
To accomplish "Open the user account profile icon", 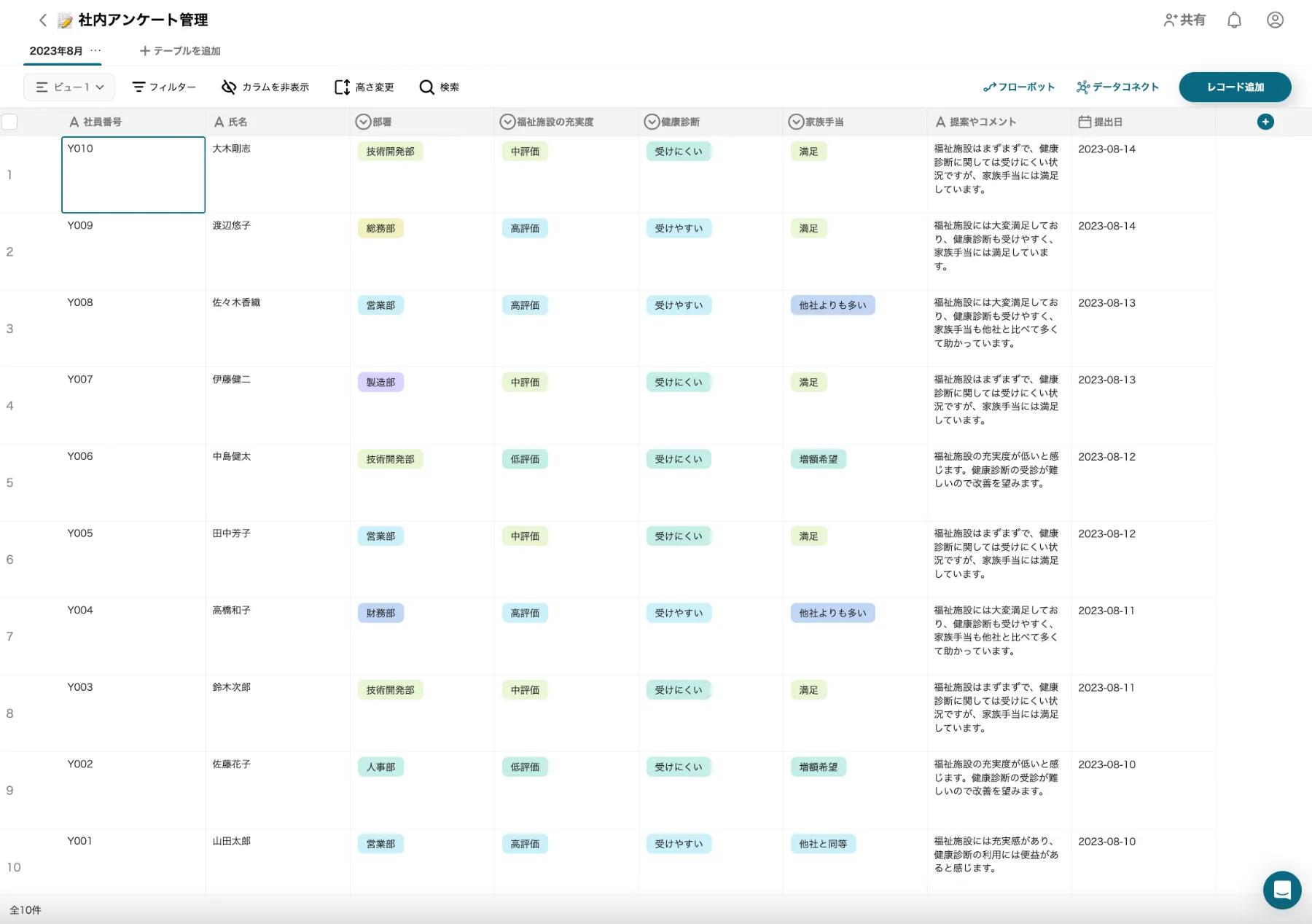I will pos(1275,20).
